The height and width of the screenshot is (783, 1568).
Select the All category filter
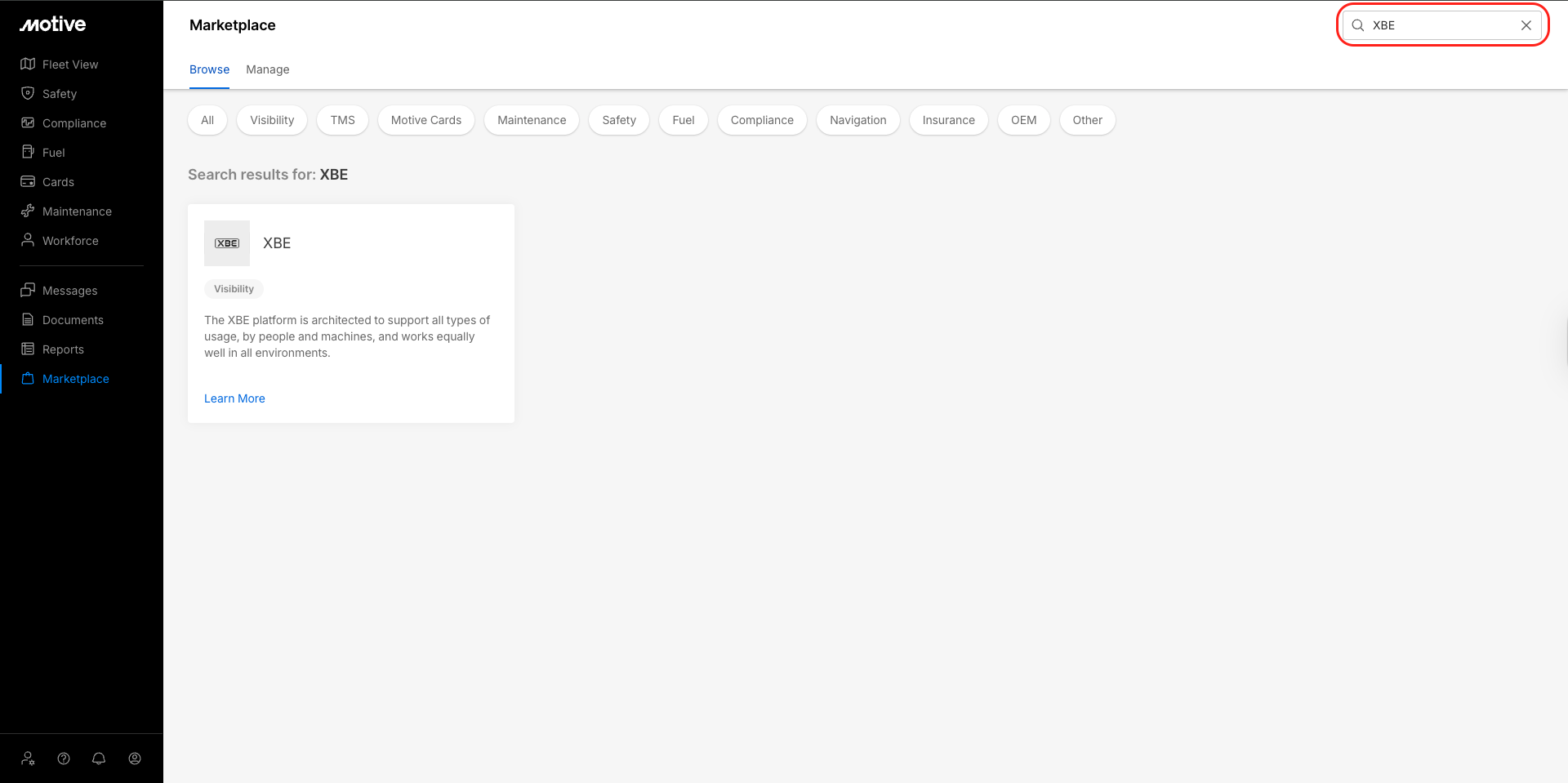pyautogui.click(x=207, y=120)
